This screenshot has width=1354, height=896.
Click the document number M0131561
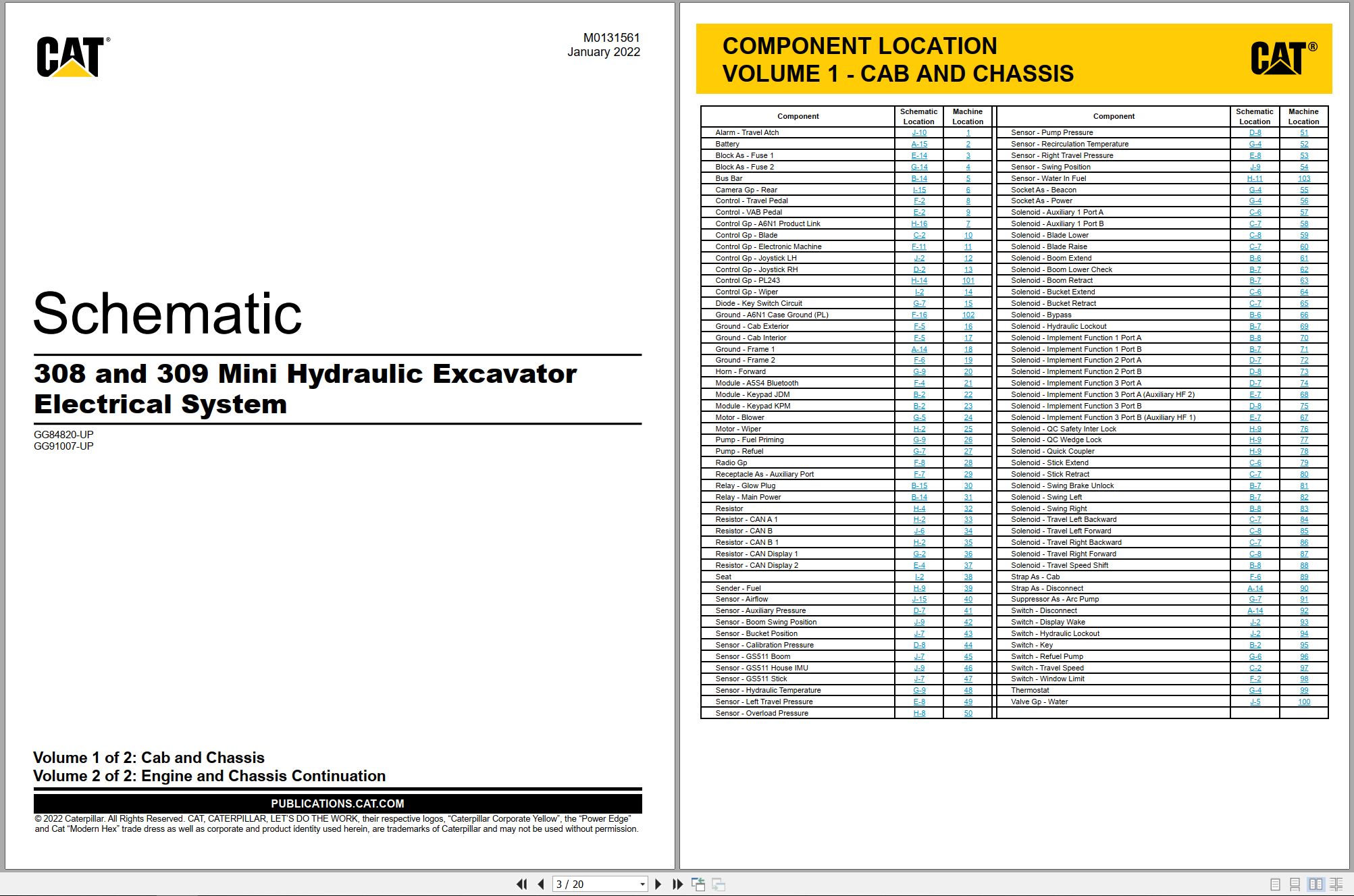tap(611, 38)
